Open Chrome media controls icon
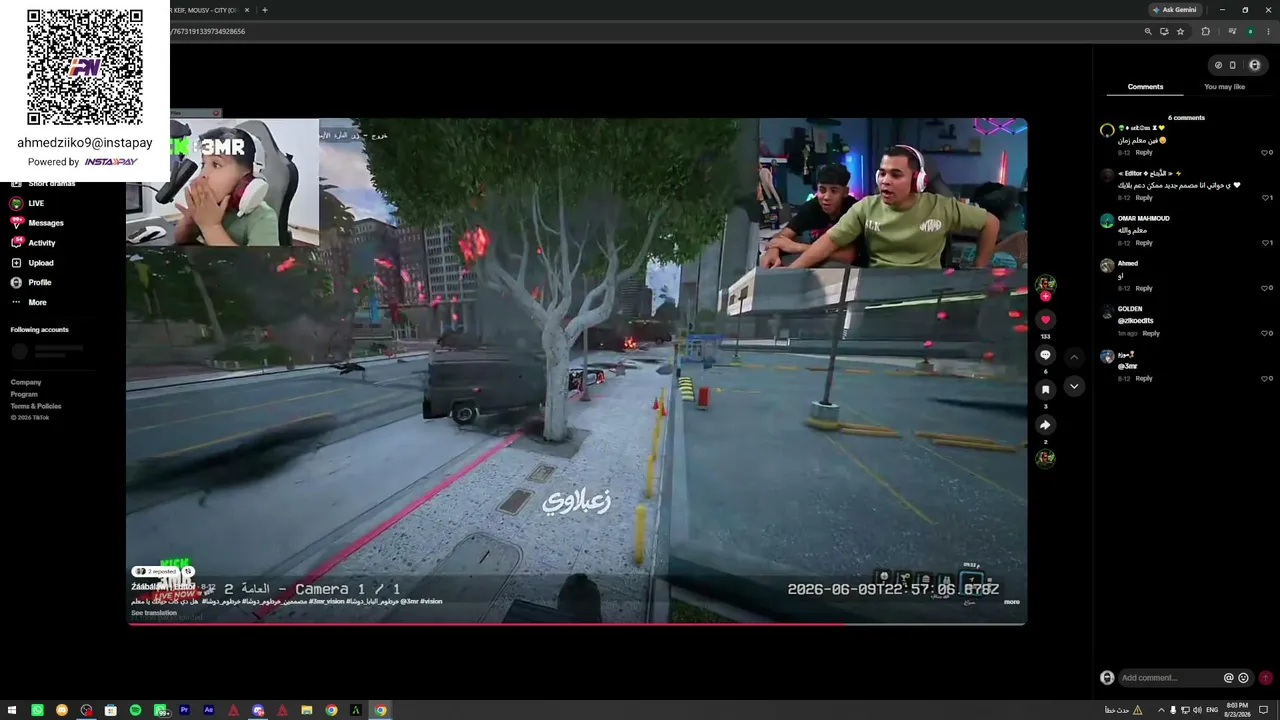 (x=1232, y=31)
